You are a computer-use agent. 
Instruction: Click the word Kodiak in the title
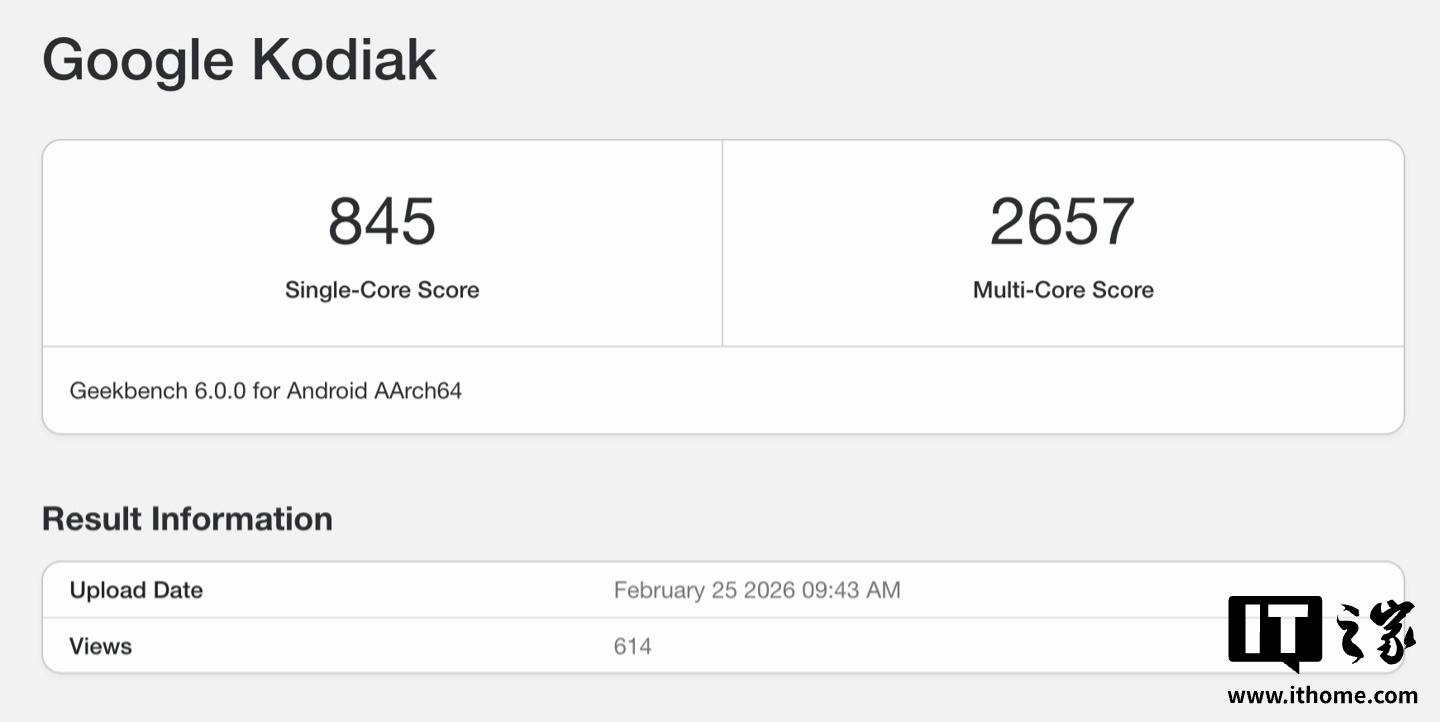(343, 59)
